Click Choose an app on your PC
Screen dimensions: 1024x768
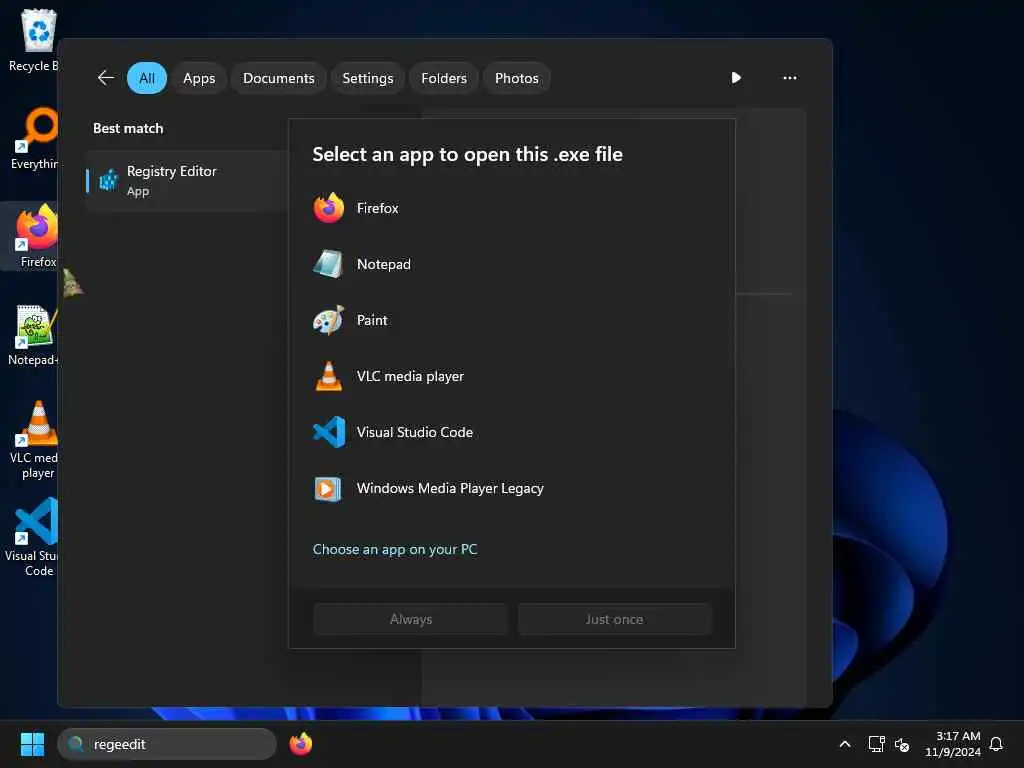pos(395,549)
